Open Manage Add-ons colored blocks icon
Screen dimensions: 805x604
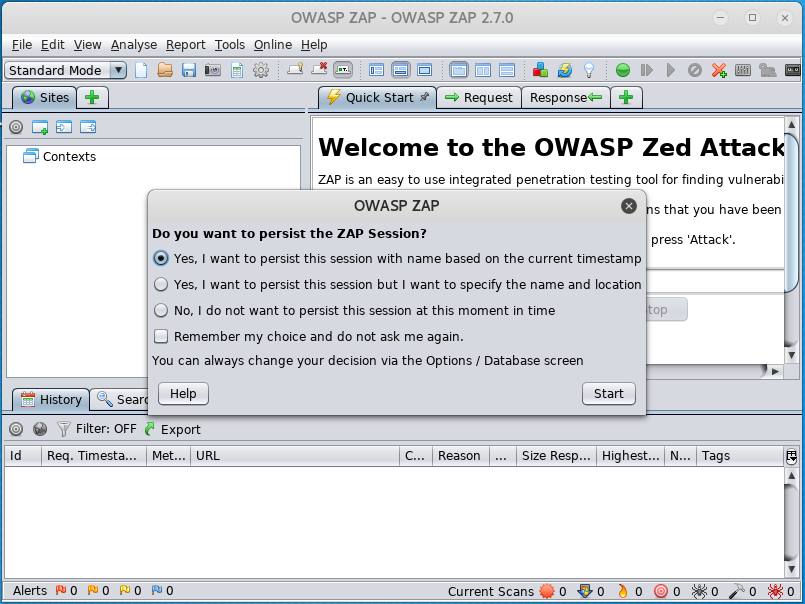click(x=540, y=70)
